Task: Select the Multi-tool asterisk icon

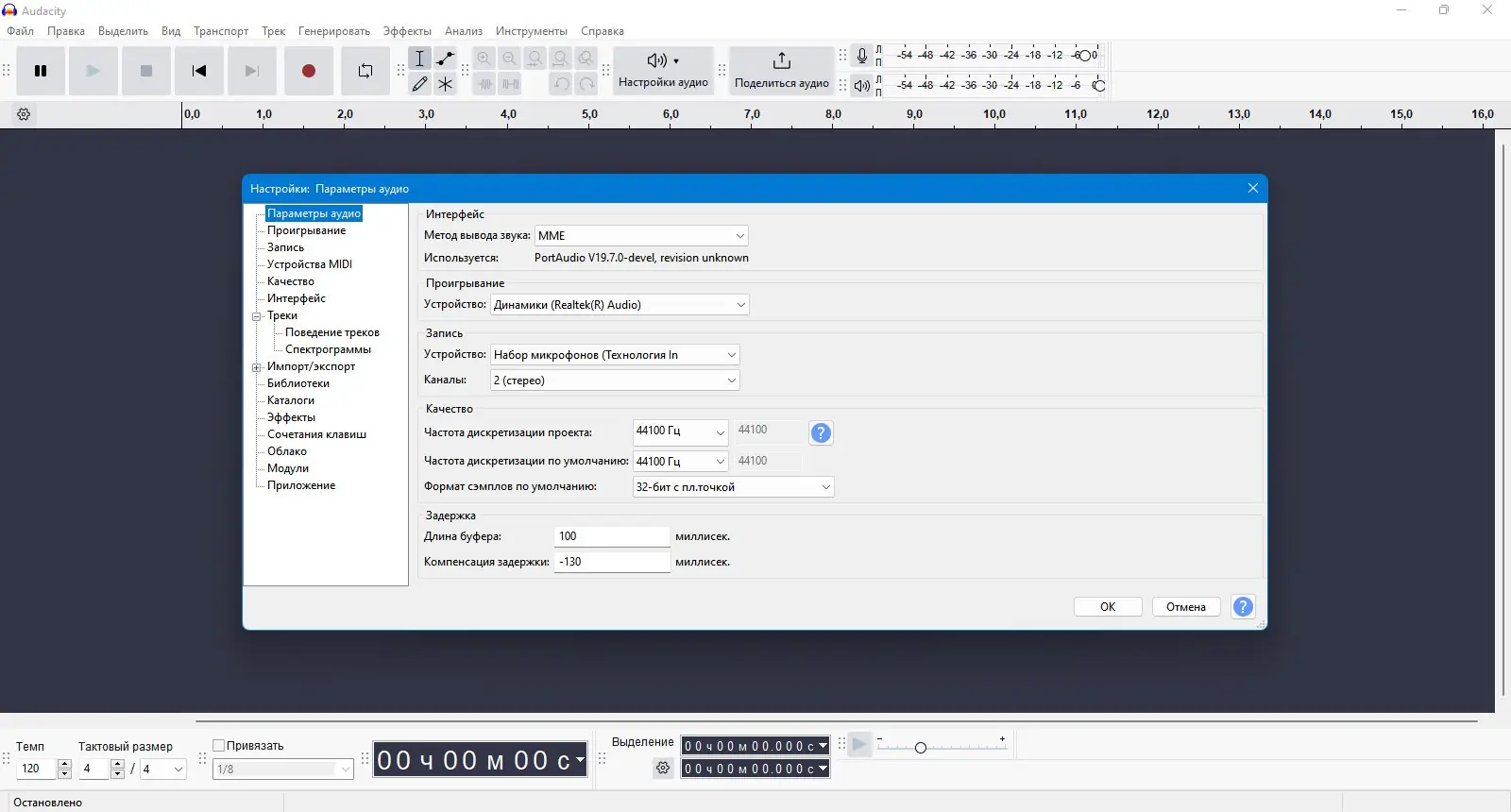Action: pos(446,84)
